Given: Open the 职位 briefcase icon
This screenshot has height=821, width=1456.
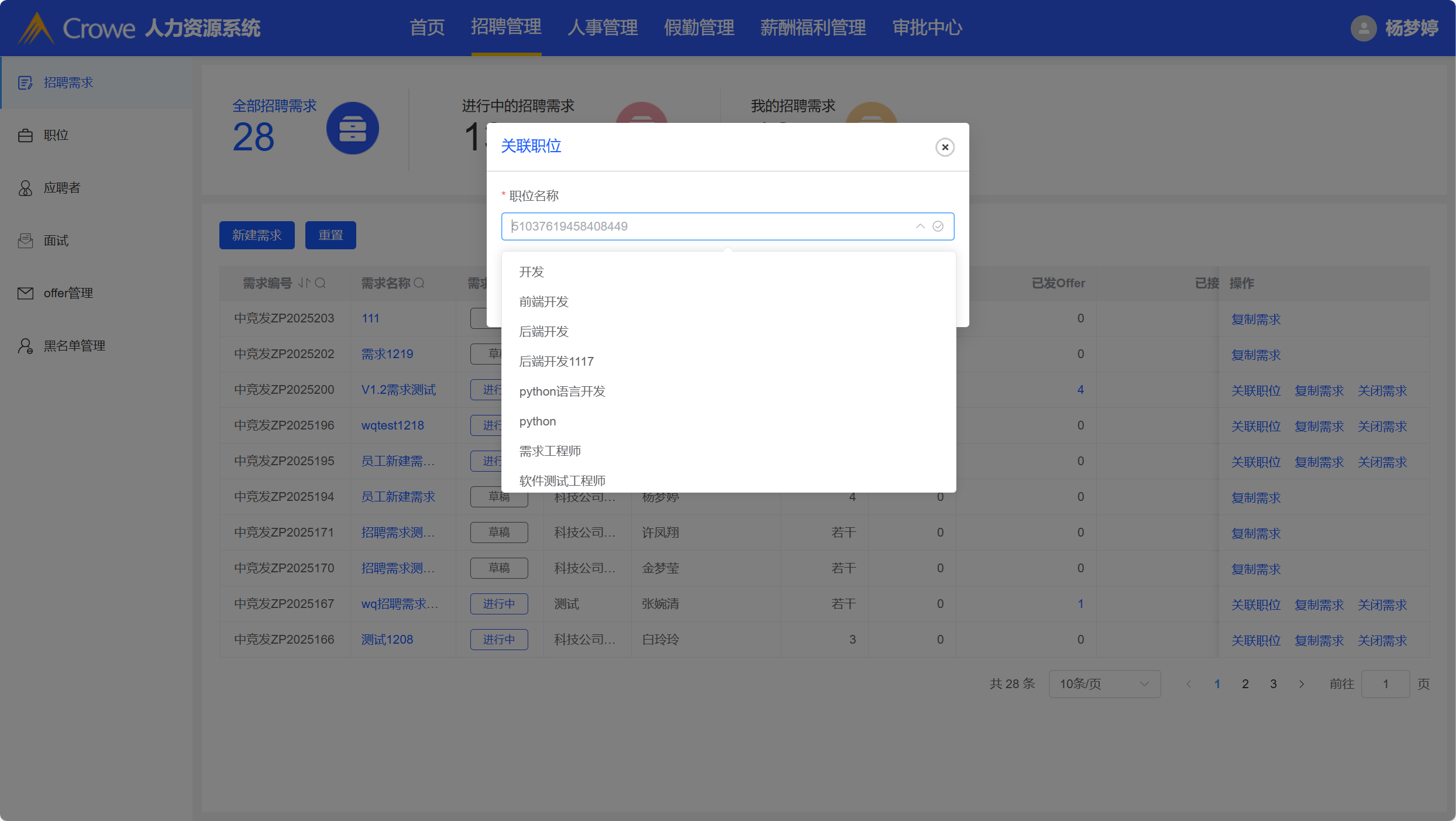Looking at the screenshot, I should [25, 135].
